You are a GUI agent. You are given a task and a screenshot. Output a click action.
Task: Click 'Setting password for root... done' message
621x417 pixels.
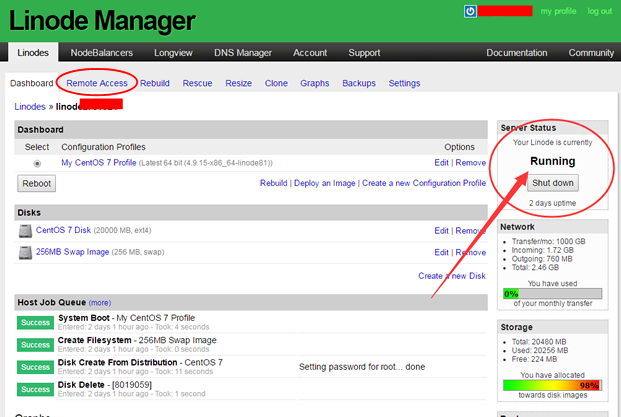(362, 367)
